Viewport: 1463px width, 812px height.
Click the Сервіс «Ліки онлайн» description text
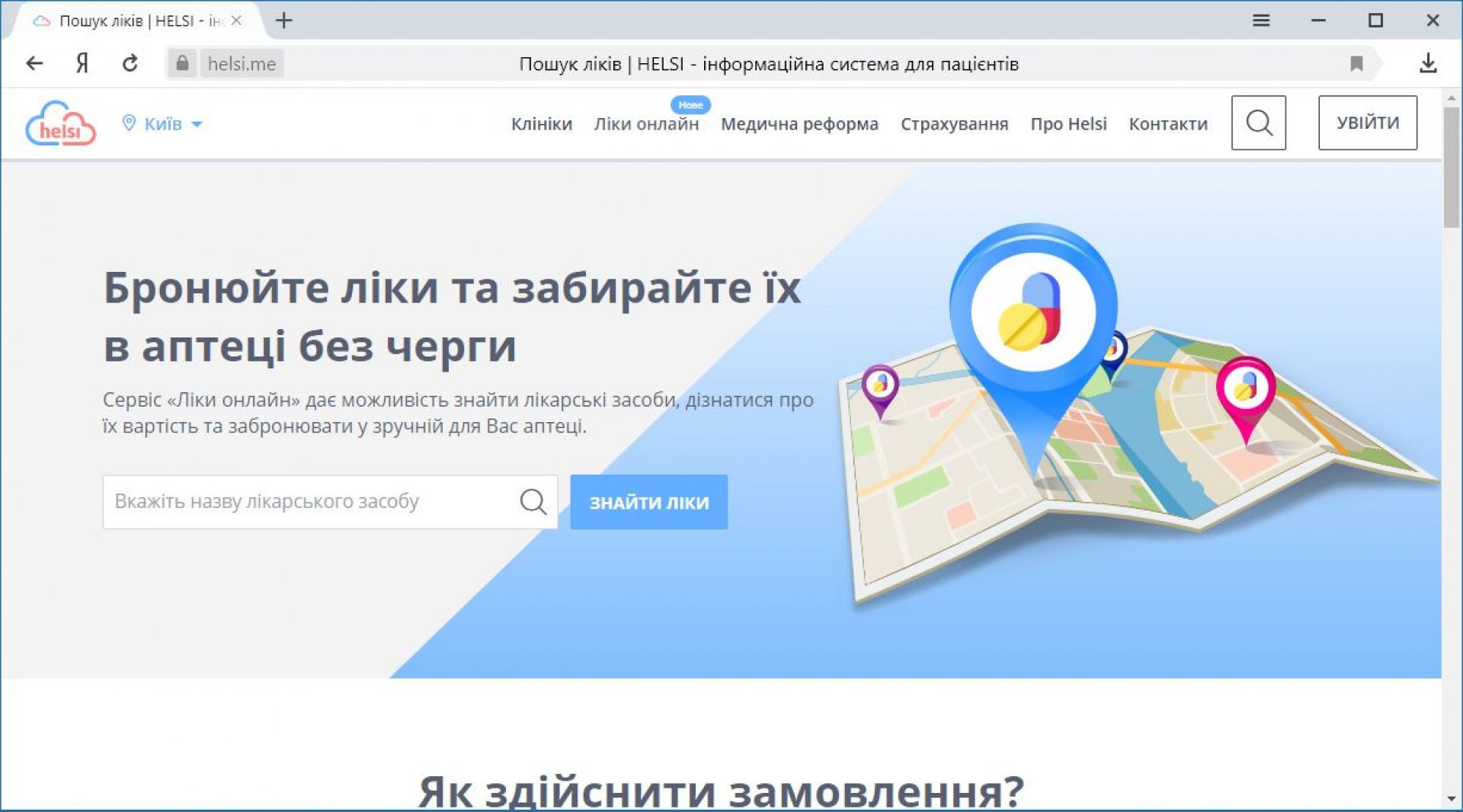(458, 413)
